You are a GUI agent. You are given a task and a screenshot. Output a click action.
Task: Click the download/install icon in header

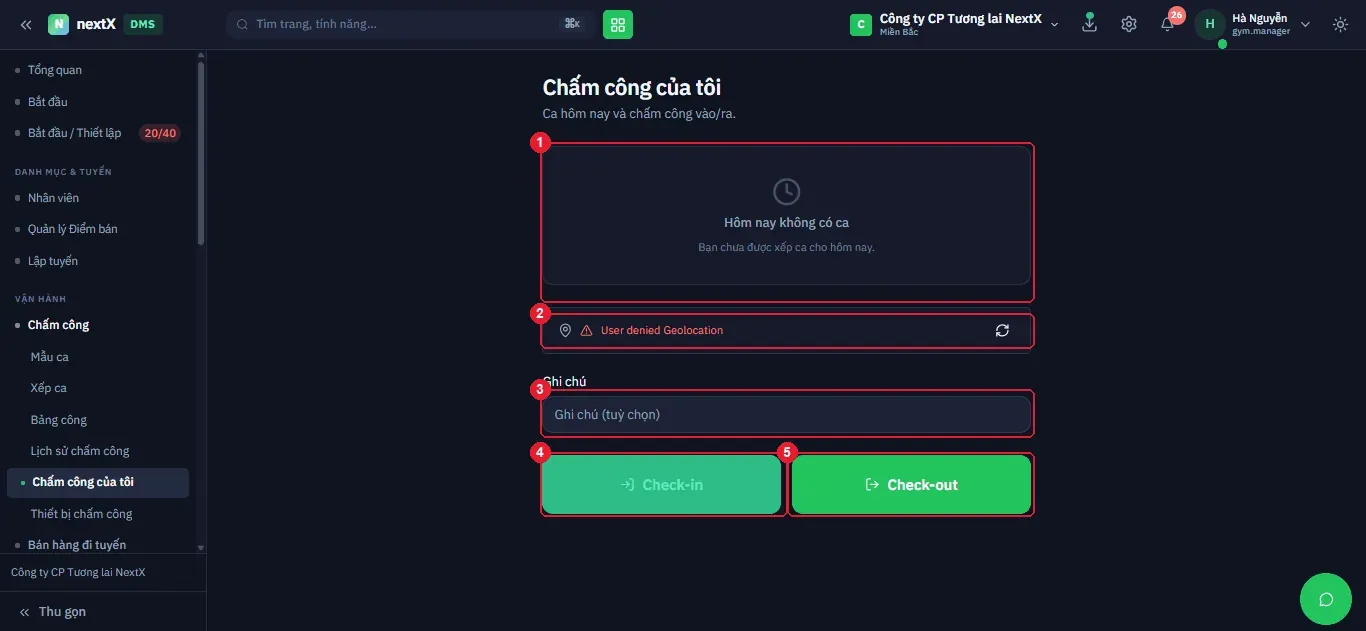coord(1089,24)
